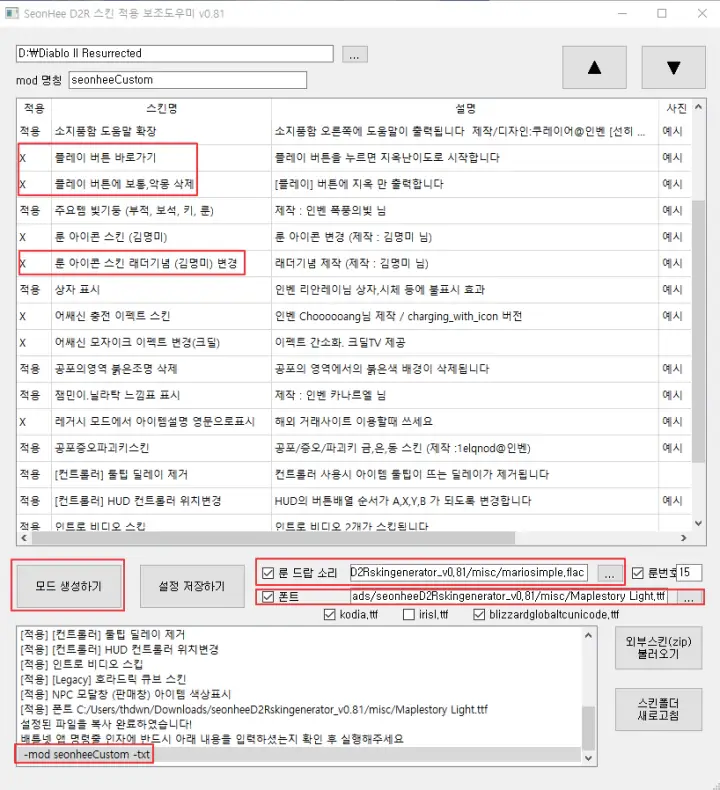The image size is (720, 790).
Task: Select the 플레이 버튼 바로가기 row
Action: point(354,158)
